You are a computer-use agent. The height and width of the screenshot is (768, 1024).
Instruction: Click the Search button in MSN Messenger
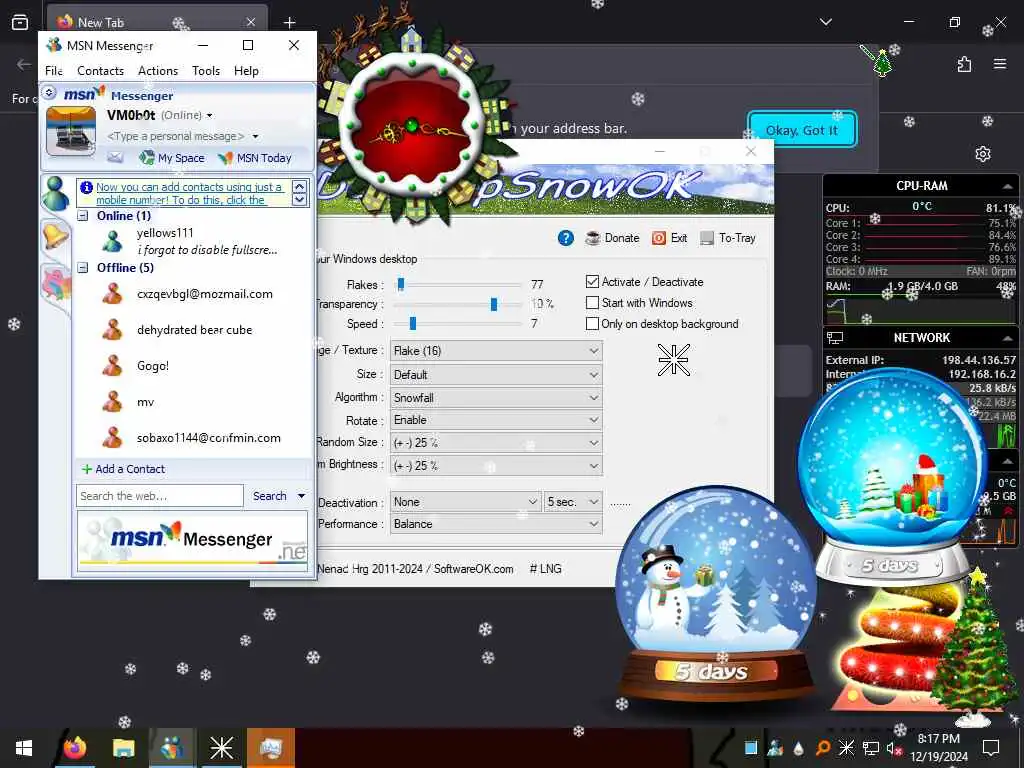(270, 496)
